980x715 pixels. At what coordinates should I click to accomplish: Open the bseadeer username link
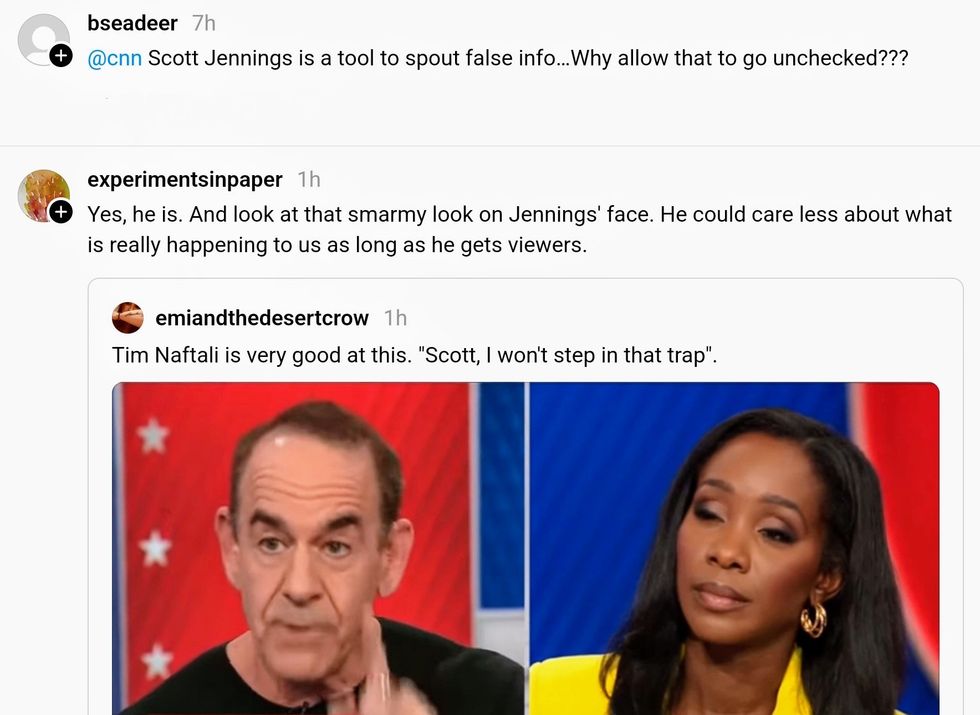132,23
